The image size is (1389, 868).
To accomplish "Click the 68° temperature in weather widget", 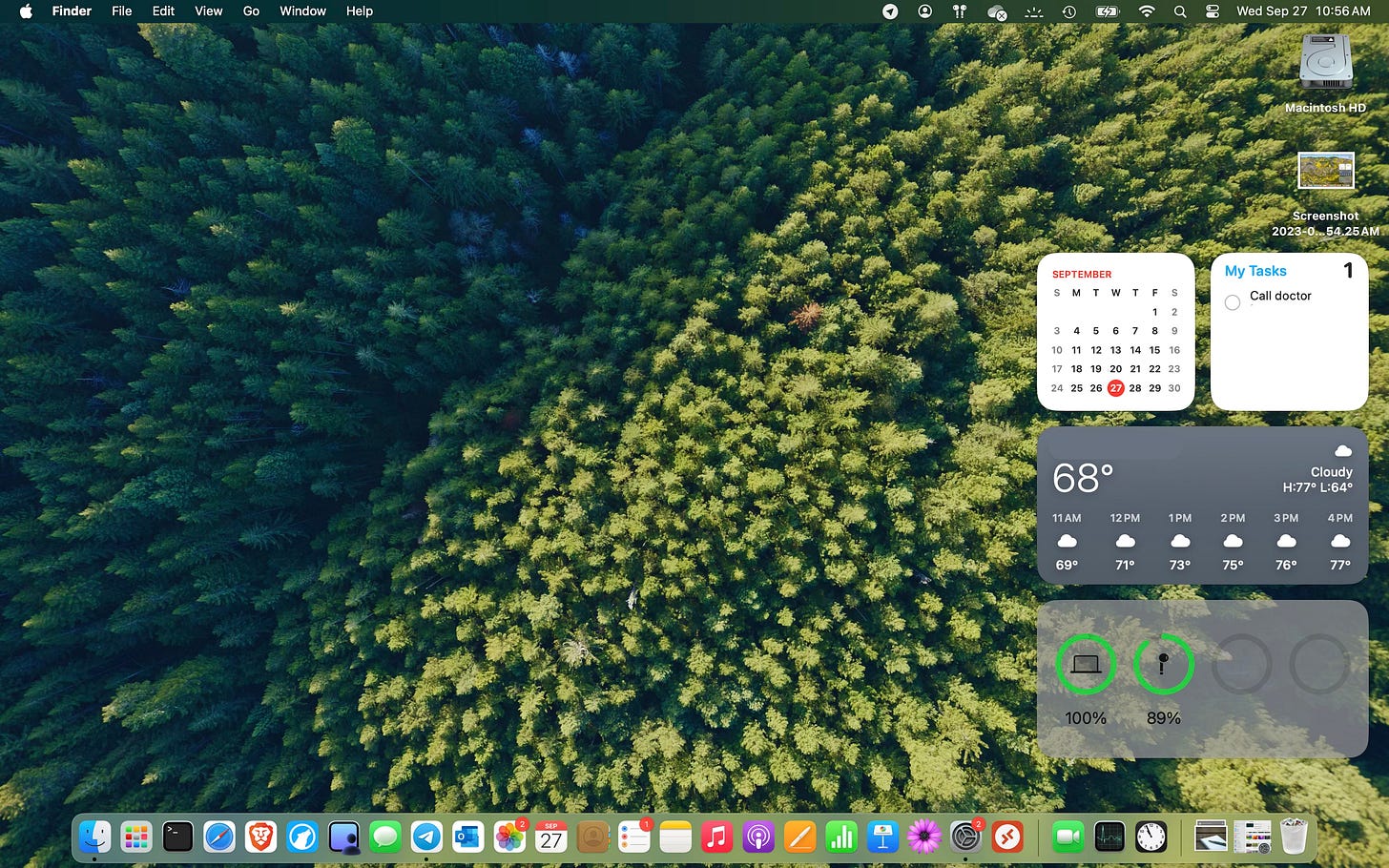I will pos(1083,478).
